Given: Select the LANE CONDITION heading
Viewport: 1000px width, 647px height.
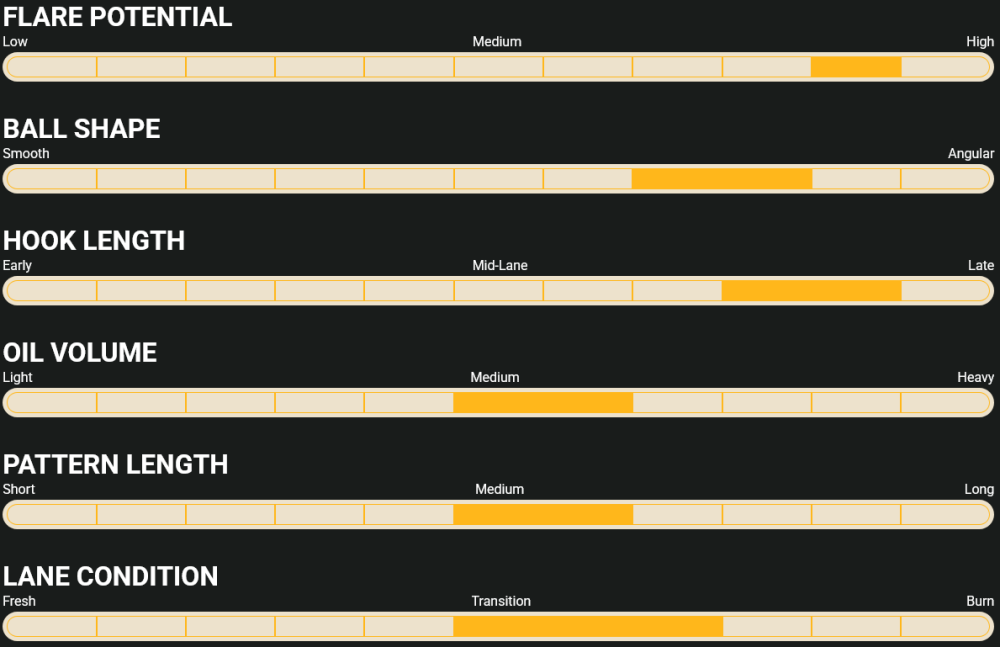Looking at the screenshot, I should pos(111,577).
